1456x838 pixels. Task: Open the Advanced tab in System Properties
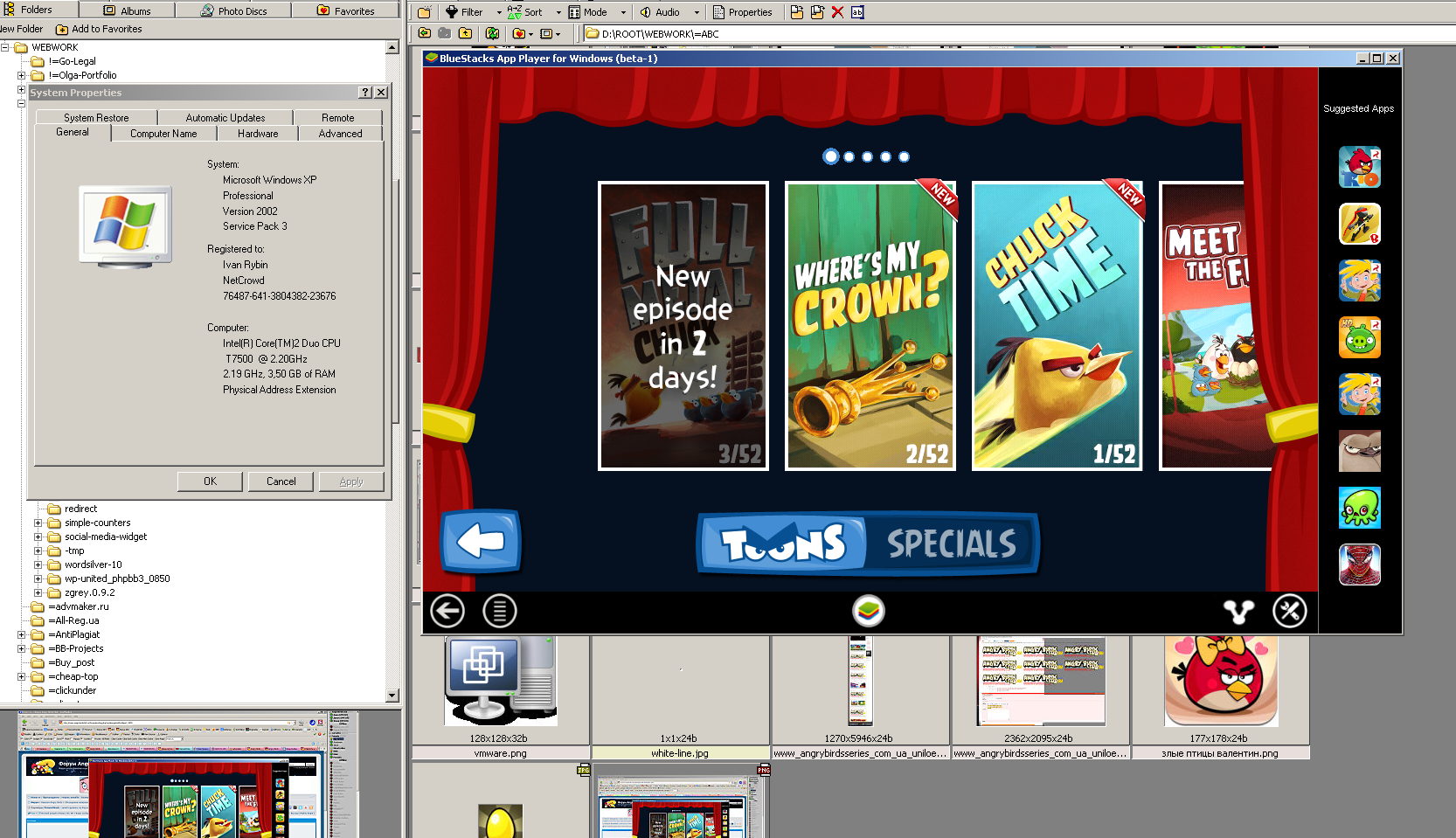(340, 134)
